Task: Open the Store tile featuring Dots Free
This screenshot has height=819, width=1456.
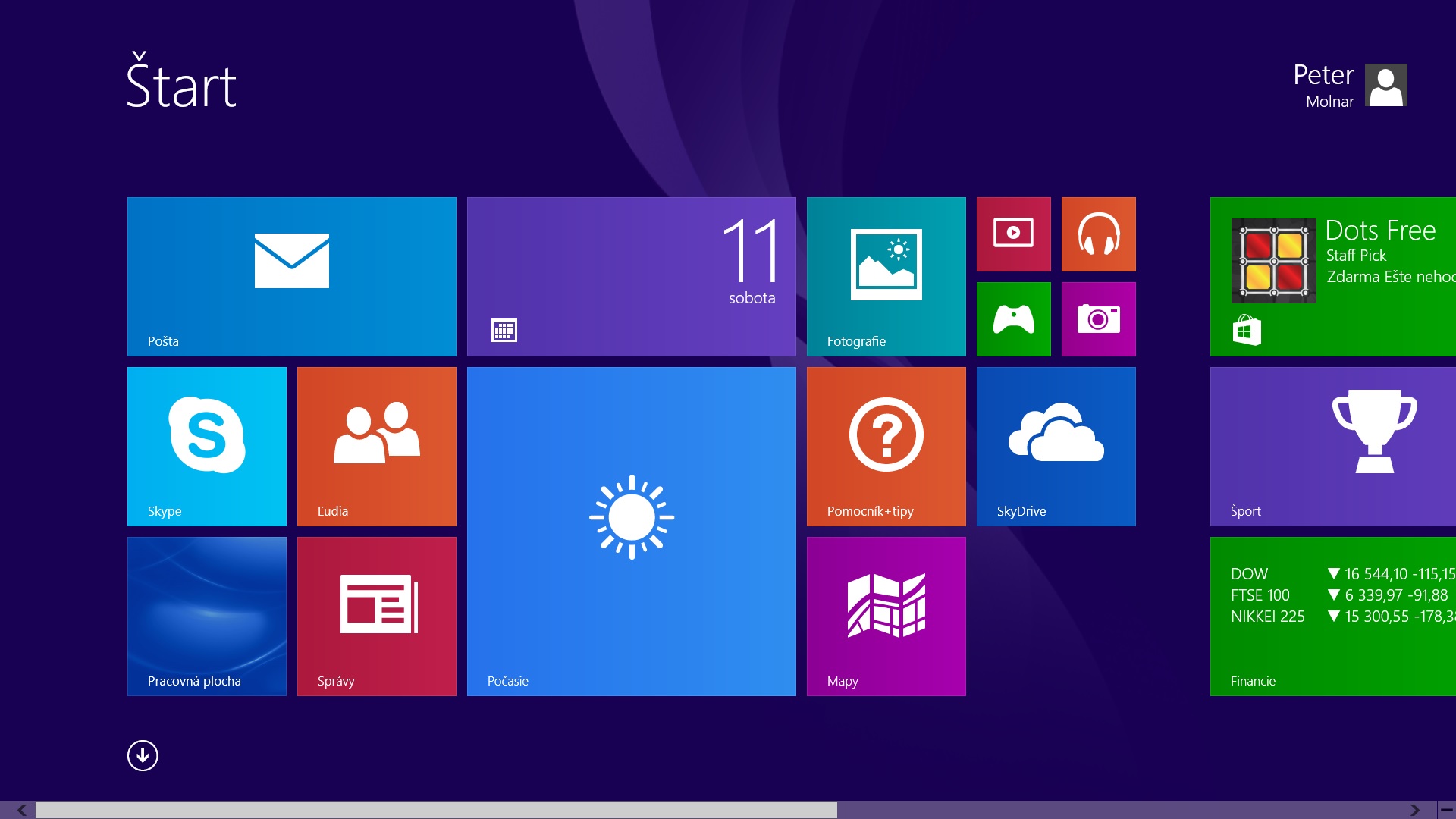Action: pos(1333,277)
